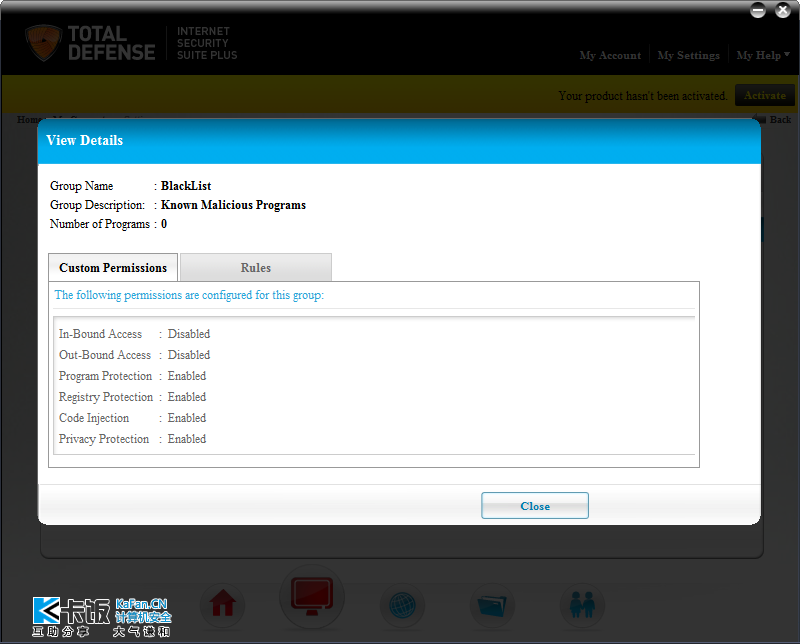Click the Activate button
Image resolution: width=800 pixels, height=644 pixels.
(x=765, y=95)
